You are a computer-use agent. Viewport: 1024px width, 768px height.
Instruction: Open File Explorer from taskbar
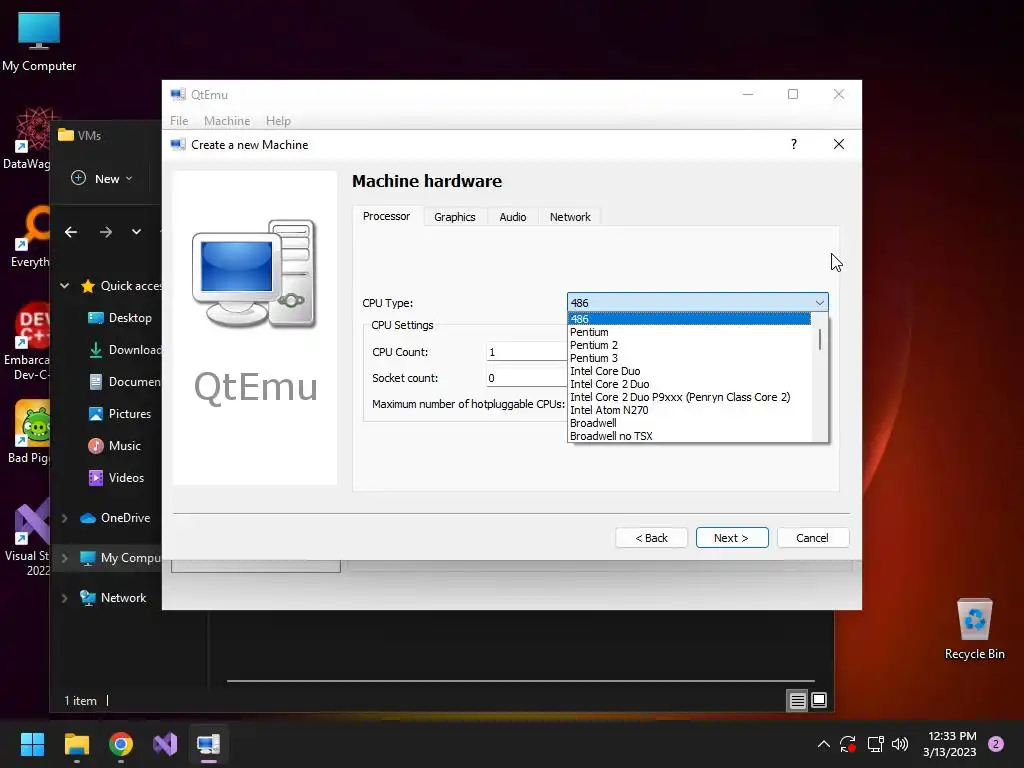pos(76,744)
